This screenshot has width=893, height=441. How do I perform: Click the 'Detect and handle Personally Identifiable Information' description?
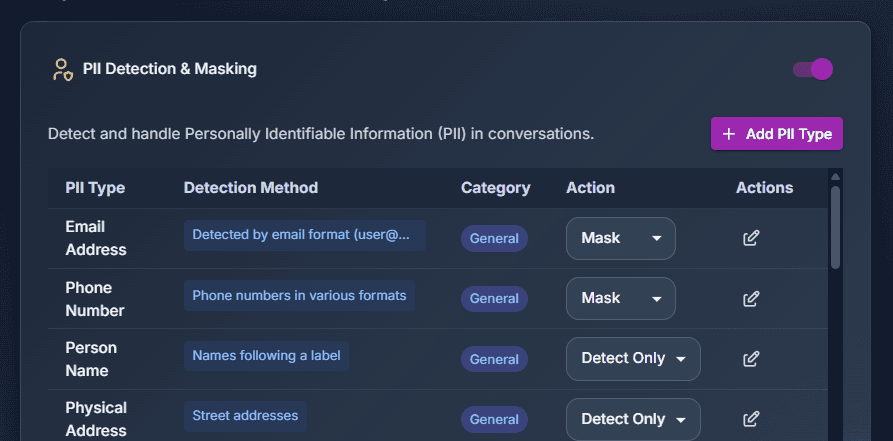(x=321, y=134)
